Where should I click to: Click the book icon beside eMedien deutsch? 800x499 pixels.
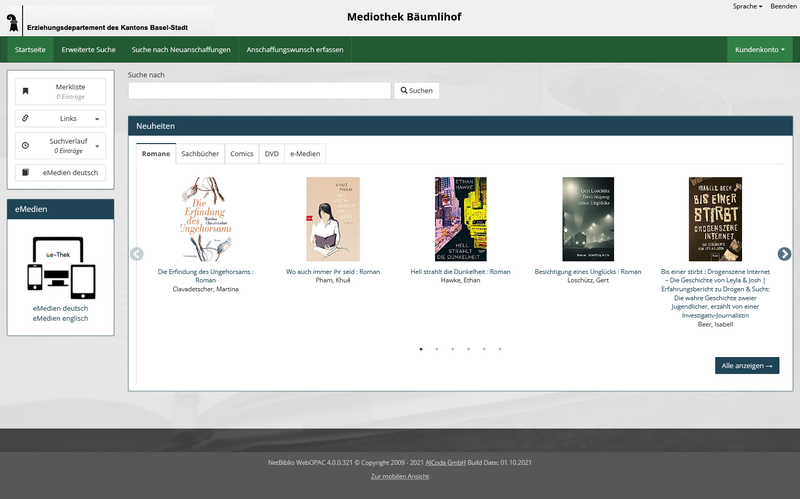click(26, 172)
